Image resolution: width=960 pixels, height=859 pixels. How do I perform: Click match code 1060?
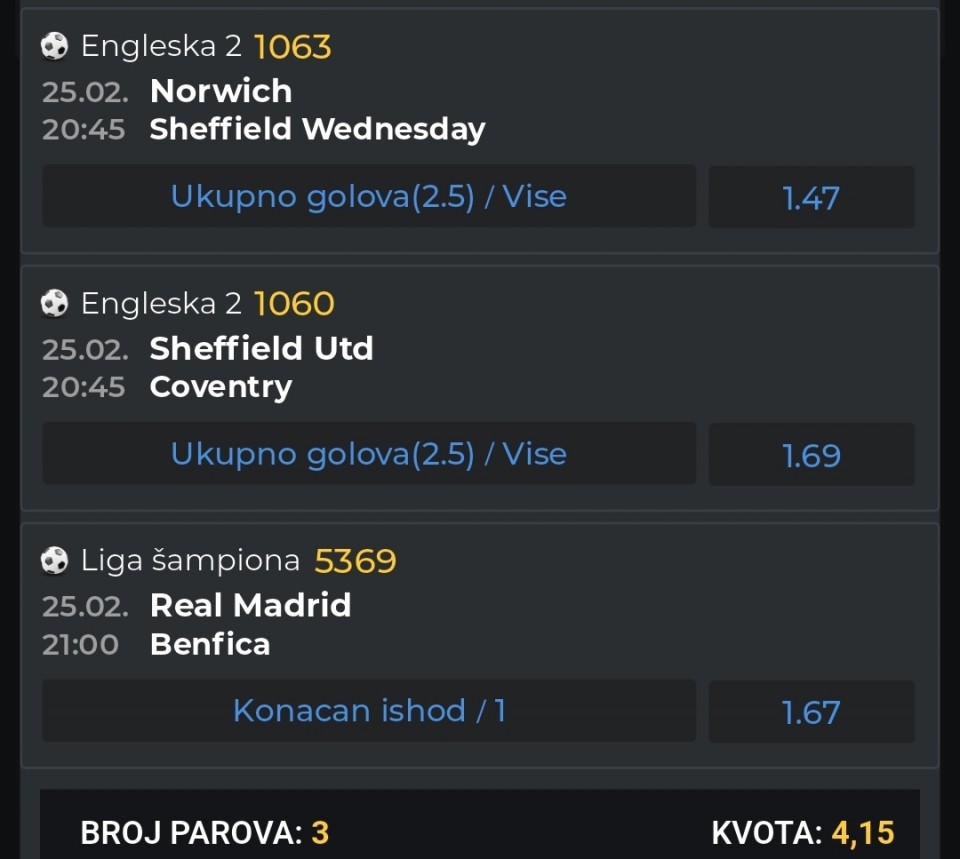[x=294, y=304]
